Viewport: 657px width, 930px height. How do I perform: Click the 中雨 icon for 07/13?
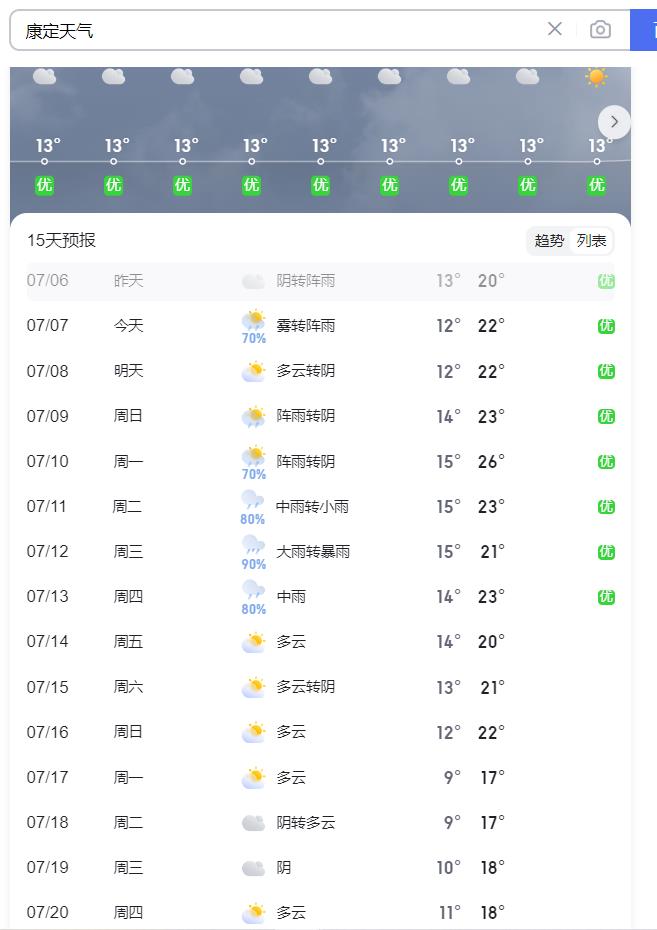253,590
